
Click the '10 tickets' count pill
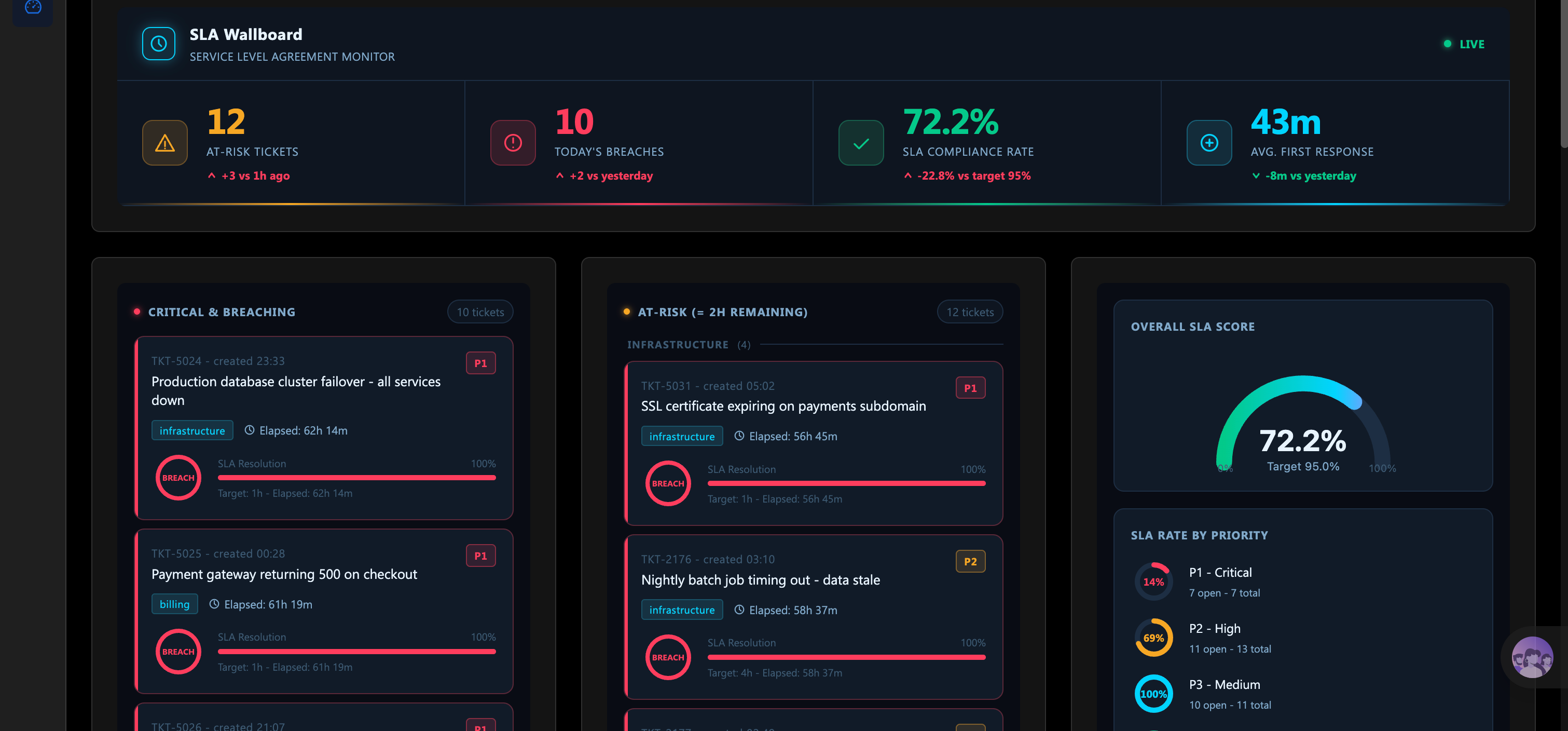click(x=480, y=312)
